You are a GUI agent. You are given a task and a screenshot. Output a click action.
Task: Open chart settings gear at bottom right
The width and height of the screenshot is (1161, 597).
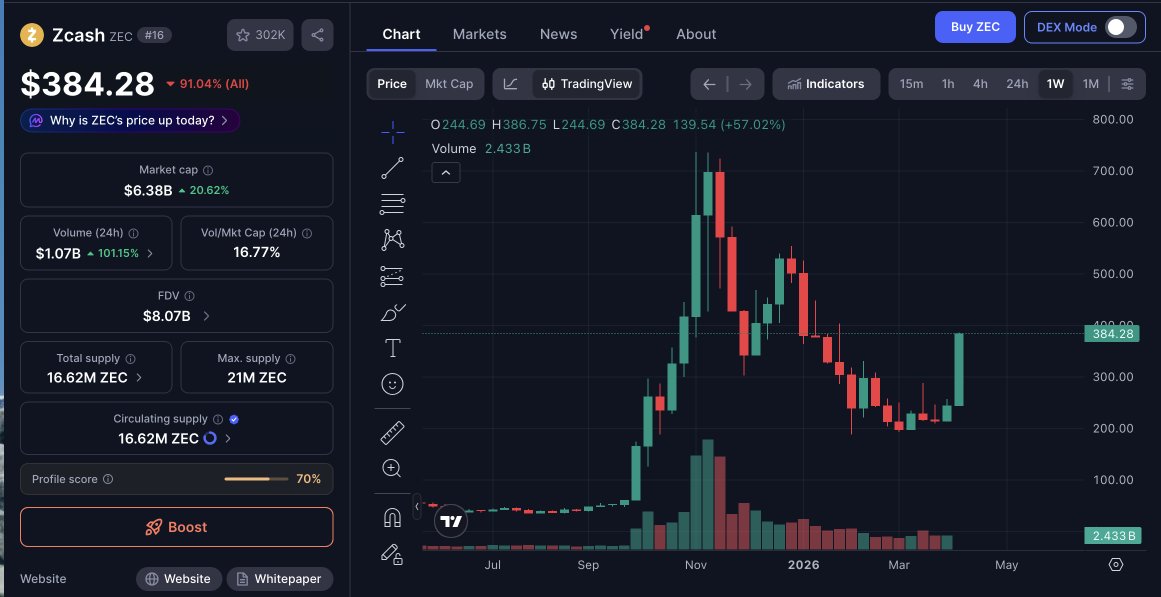click(x=1116, y=565)
